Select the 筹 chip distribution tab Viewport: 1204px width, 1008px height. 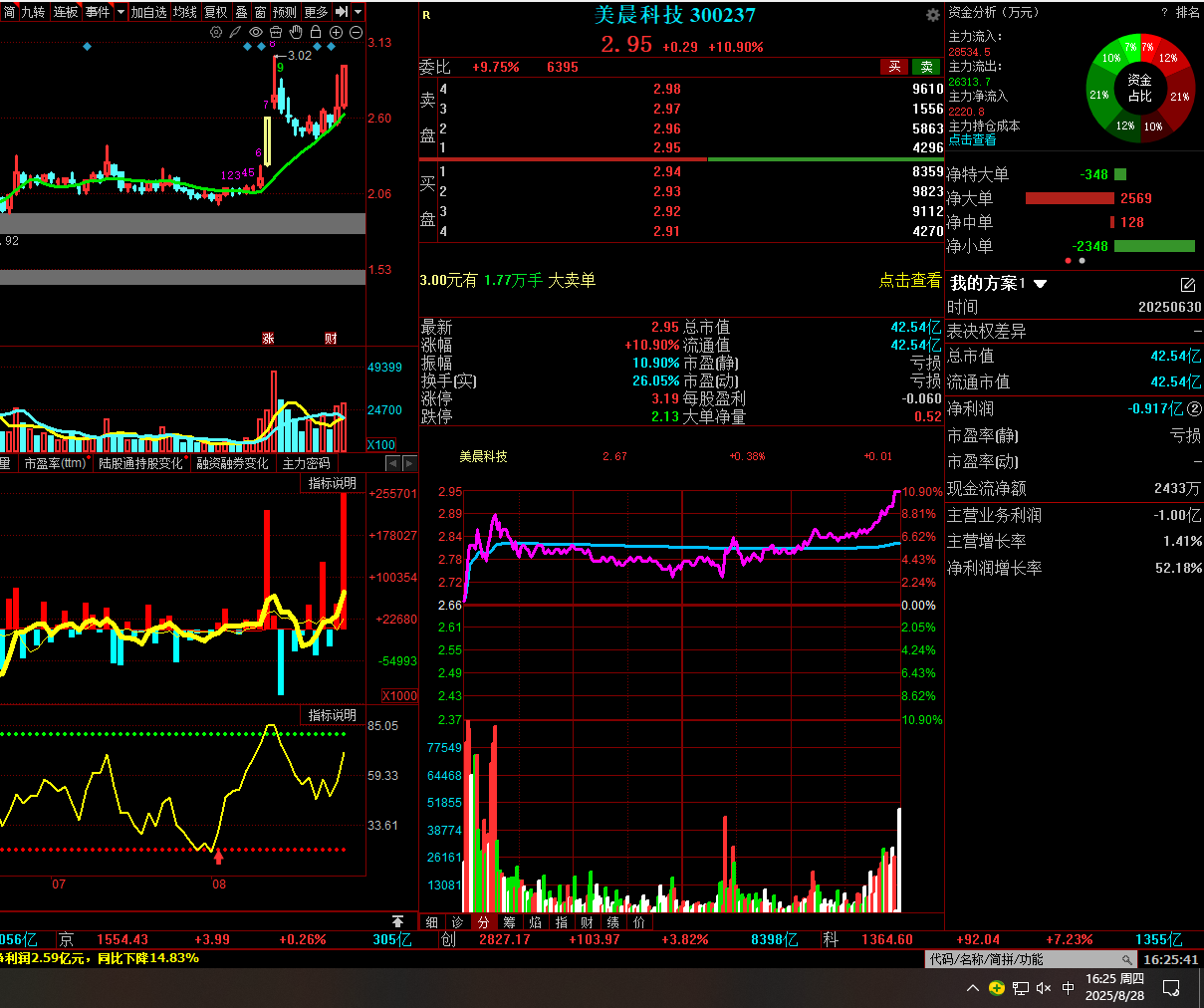[510, 922]
